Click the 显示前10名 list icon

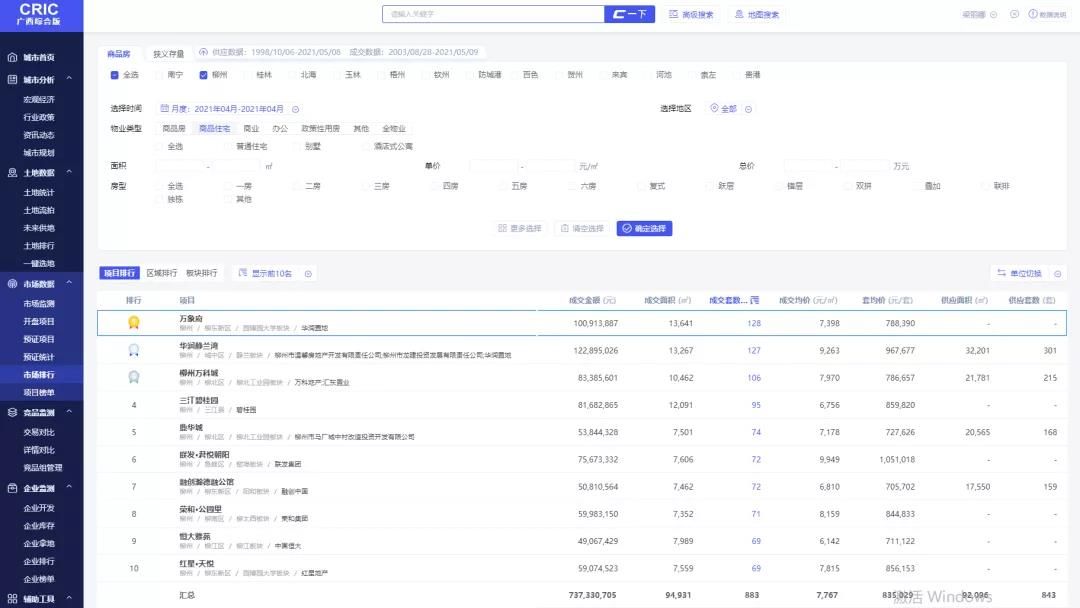[242, 273]
